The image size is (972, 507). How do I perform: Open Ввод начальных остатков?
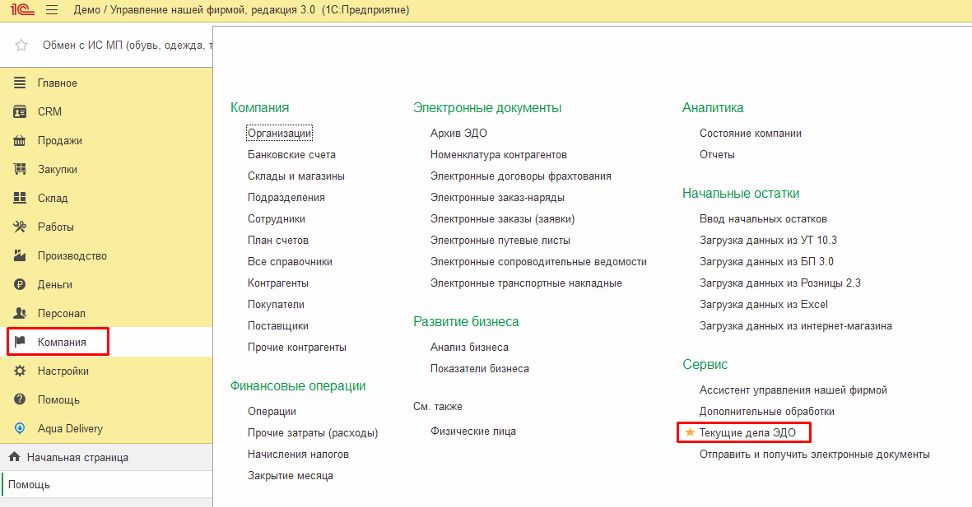[763, 219]
